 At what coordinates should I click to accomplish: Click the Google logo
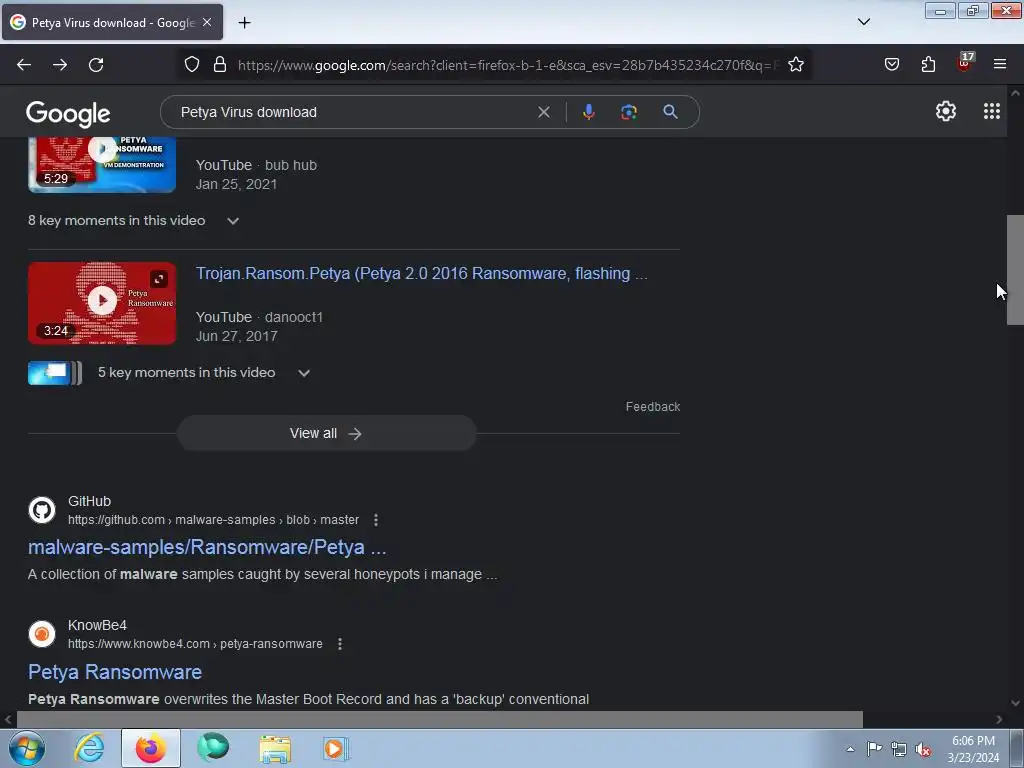coord(68,114)
